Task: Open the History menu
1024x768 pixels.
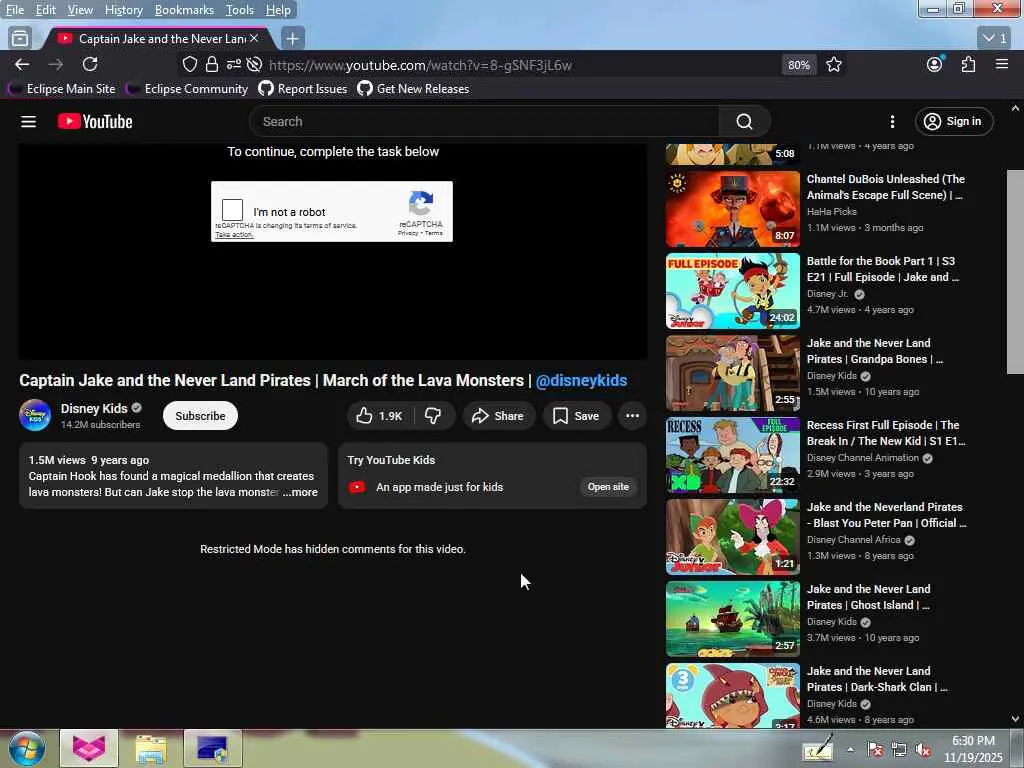Action: click(x=123, y=10)
